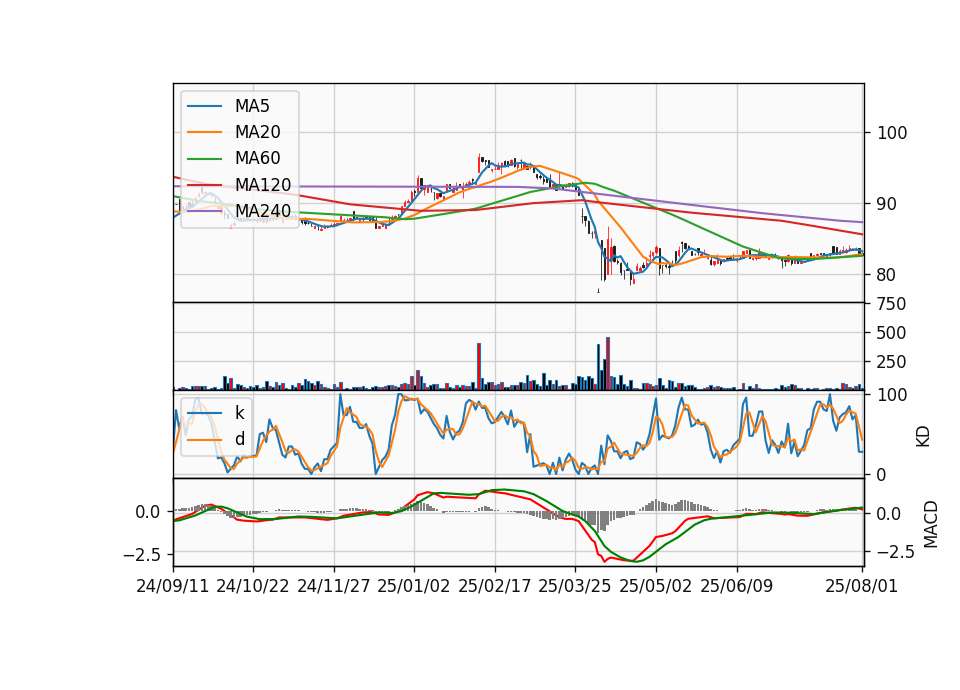
Task: Click the 25/01/02 date label
Action: coord(414,586)
